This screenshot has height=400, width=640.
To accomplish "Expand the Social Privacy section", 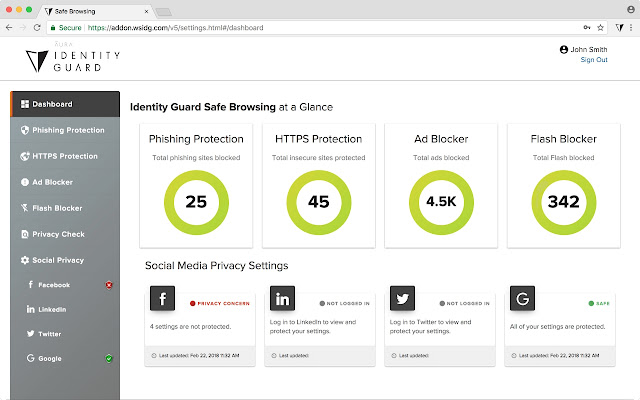I will 58,260.
